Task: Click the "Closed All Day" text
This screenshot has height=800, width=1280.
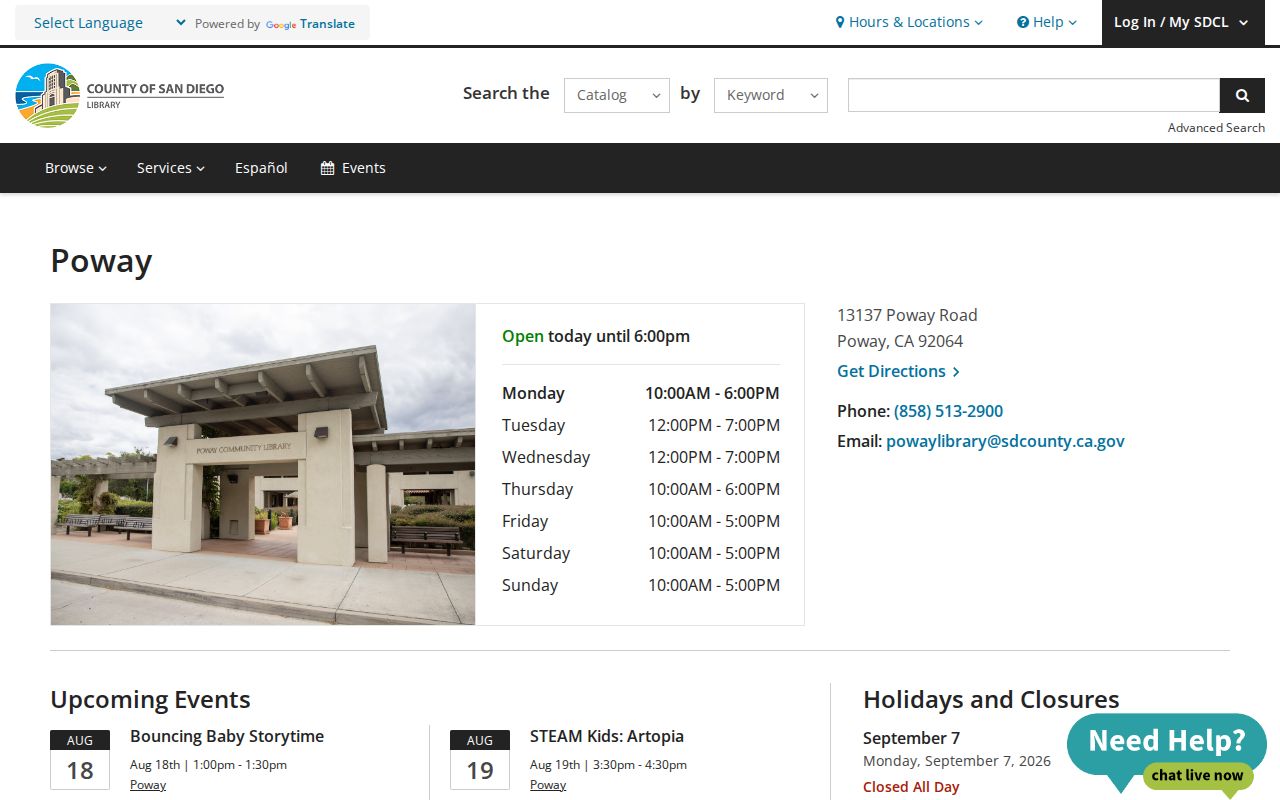Action: [911, 787]
